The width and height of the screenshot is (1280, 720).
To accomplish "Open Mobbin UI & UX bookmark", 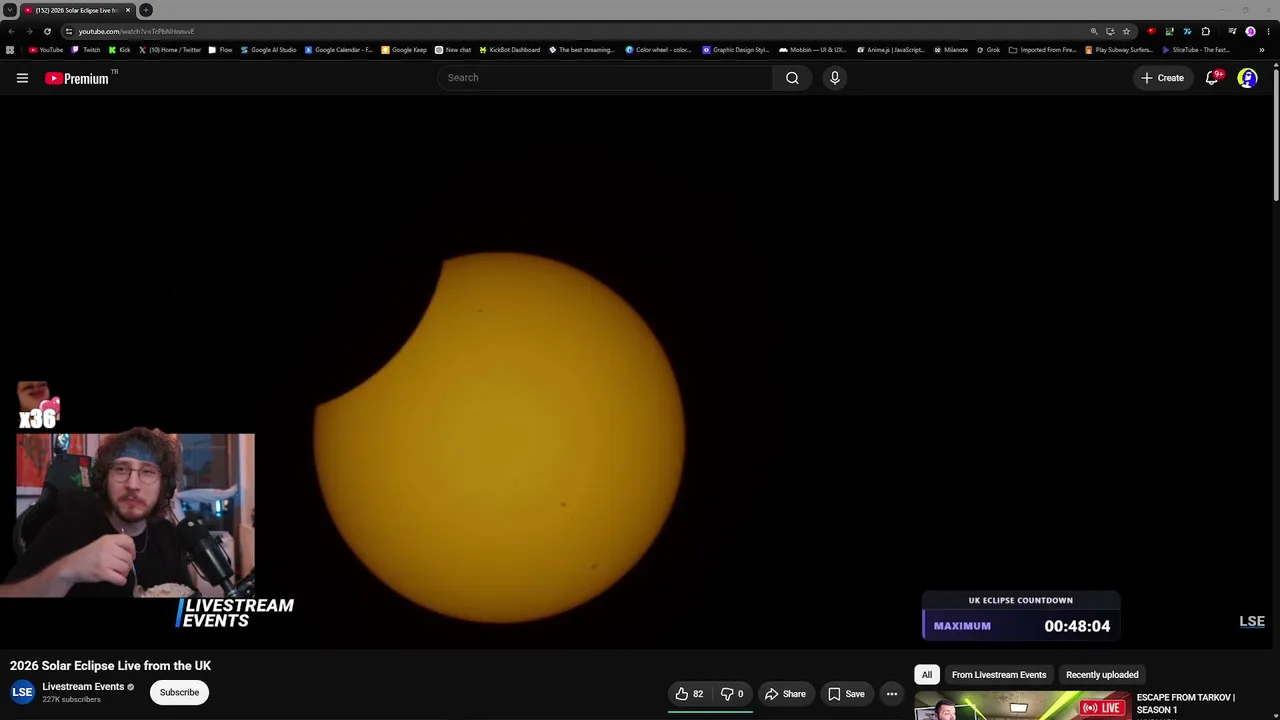I will tap(813, 50).
